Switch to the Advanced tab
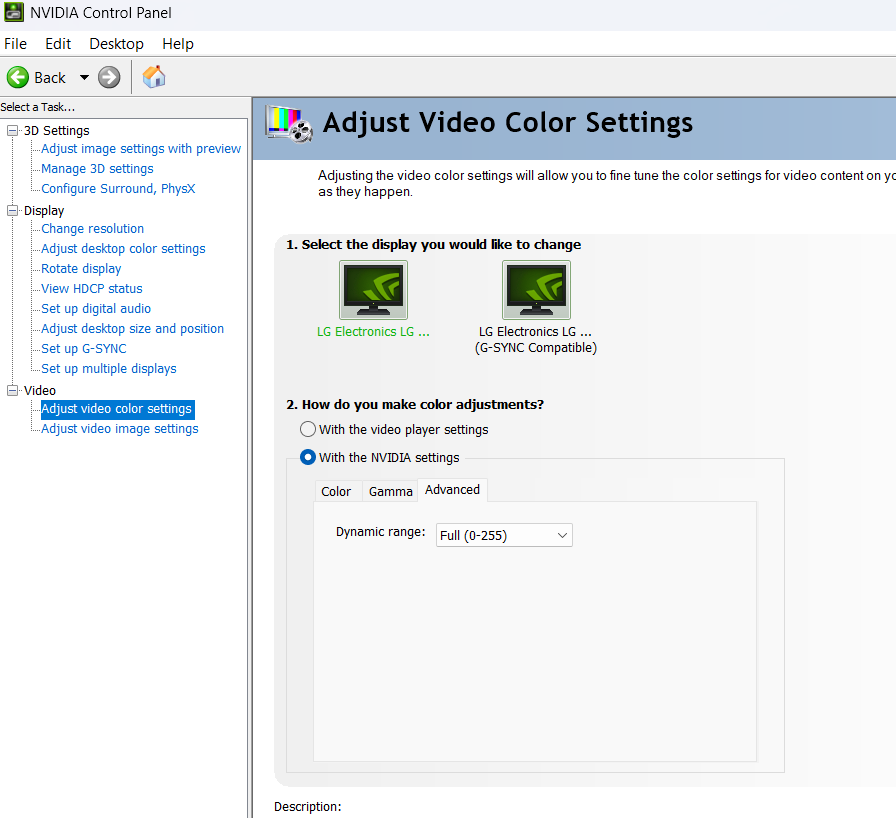 (452, 490)
